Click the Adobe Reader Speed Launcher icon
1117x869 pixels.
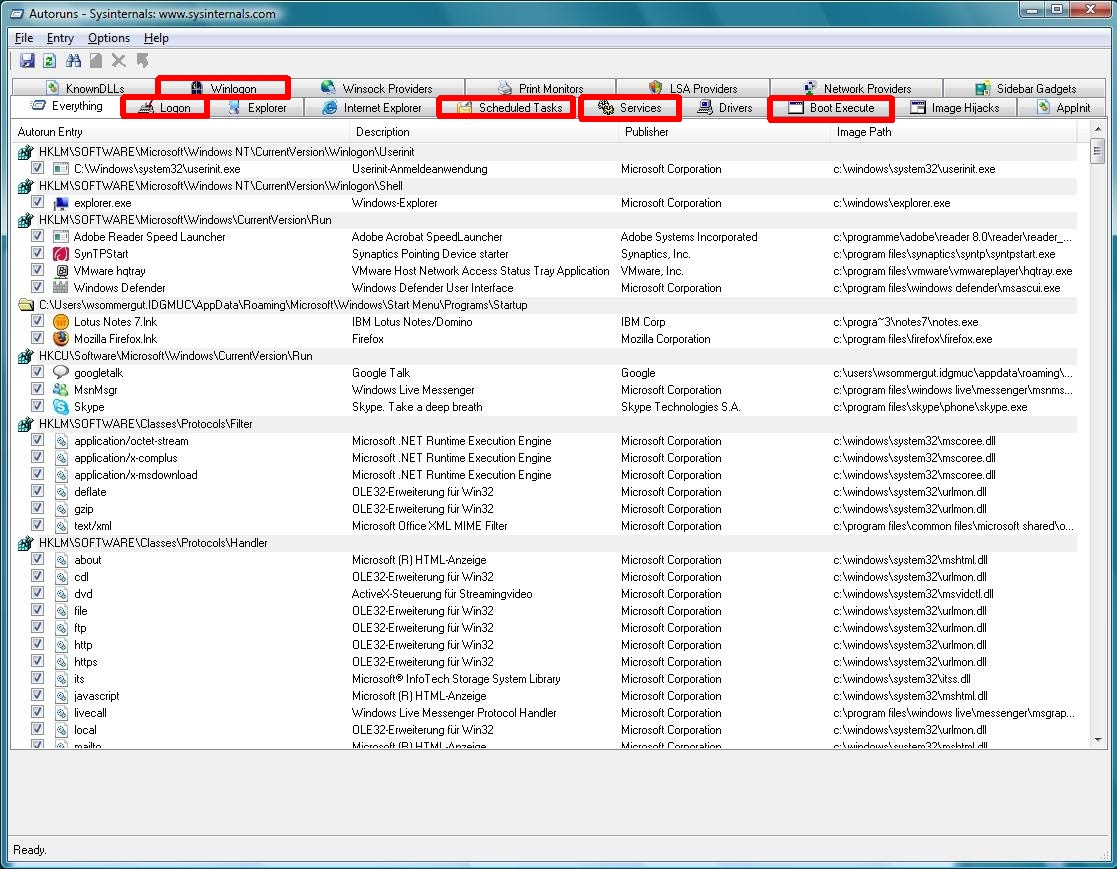point(61,236)
